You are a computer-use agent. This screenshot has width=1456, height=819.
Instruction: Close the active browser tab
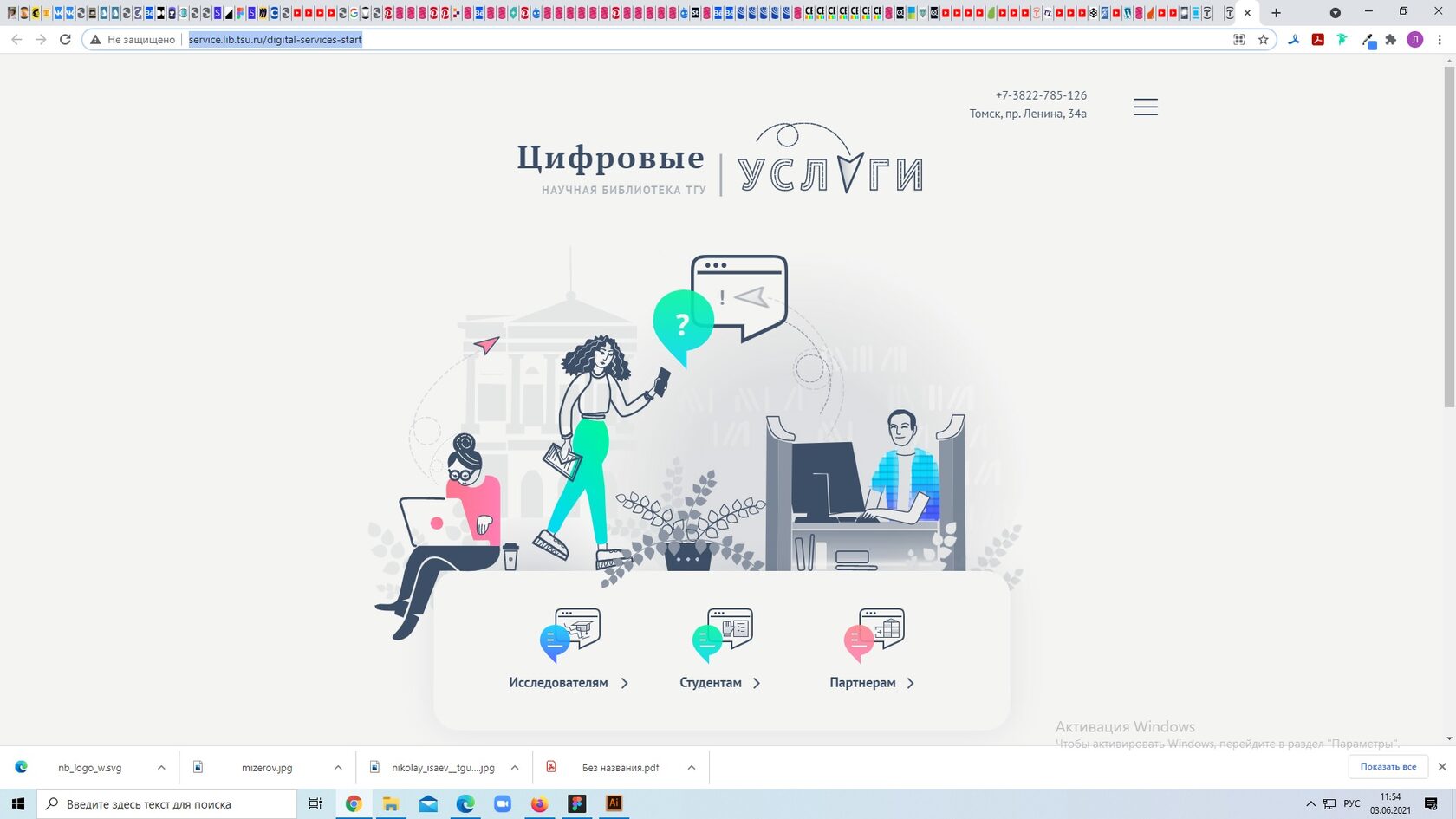coord(1247,13)
